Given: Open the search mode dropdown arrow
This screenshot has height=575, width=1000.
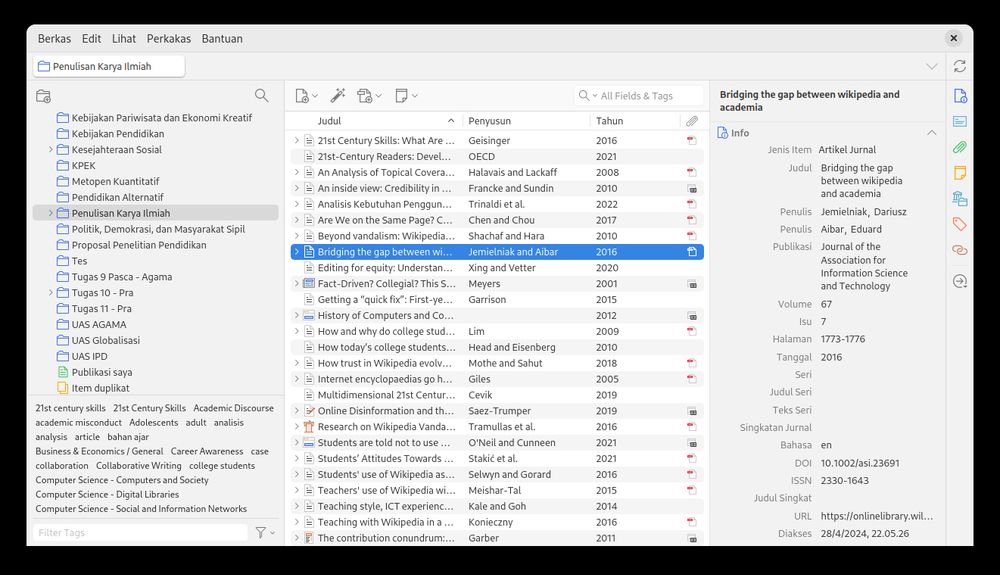Looking at the screenshot, I should click(594, 96).
